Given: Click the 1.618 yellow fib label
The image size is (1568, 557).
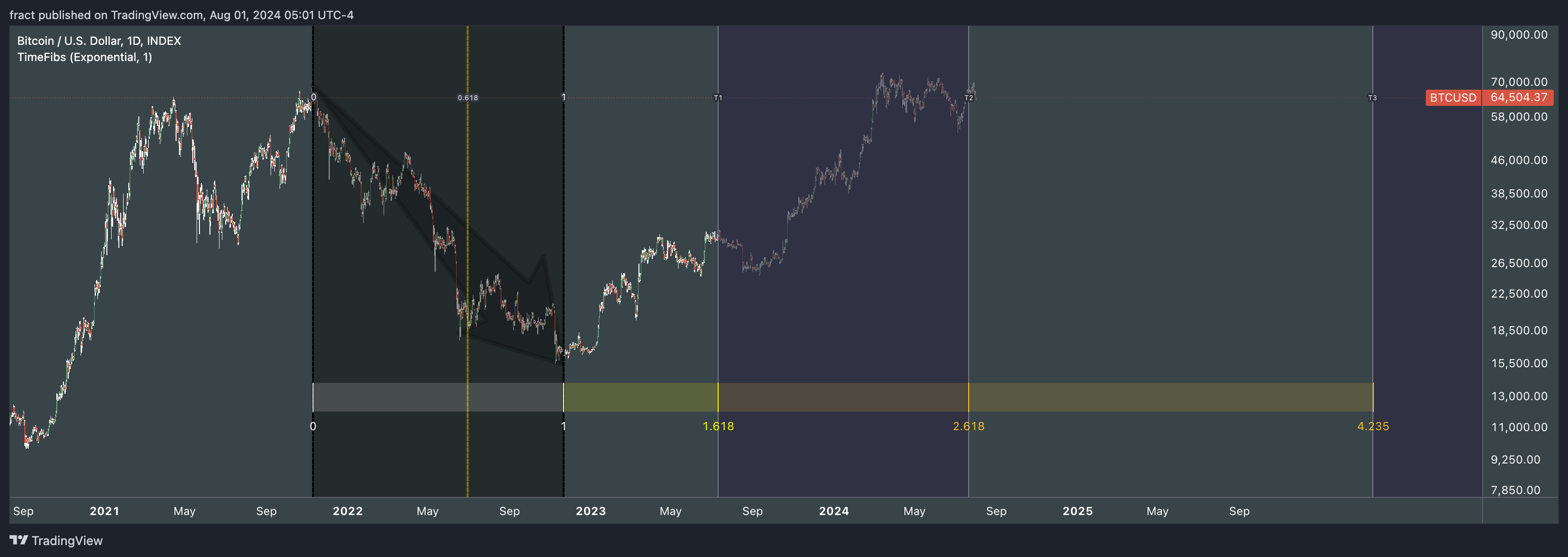Looking at the screenshot, I should [x=718, y=426].
